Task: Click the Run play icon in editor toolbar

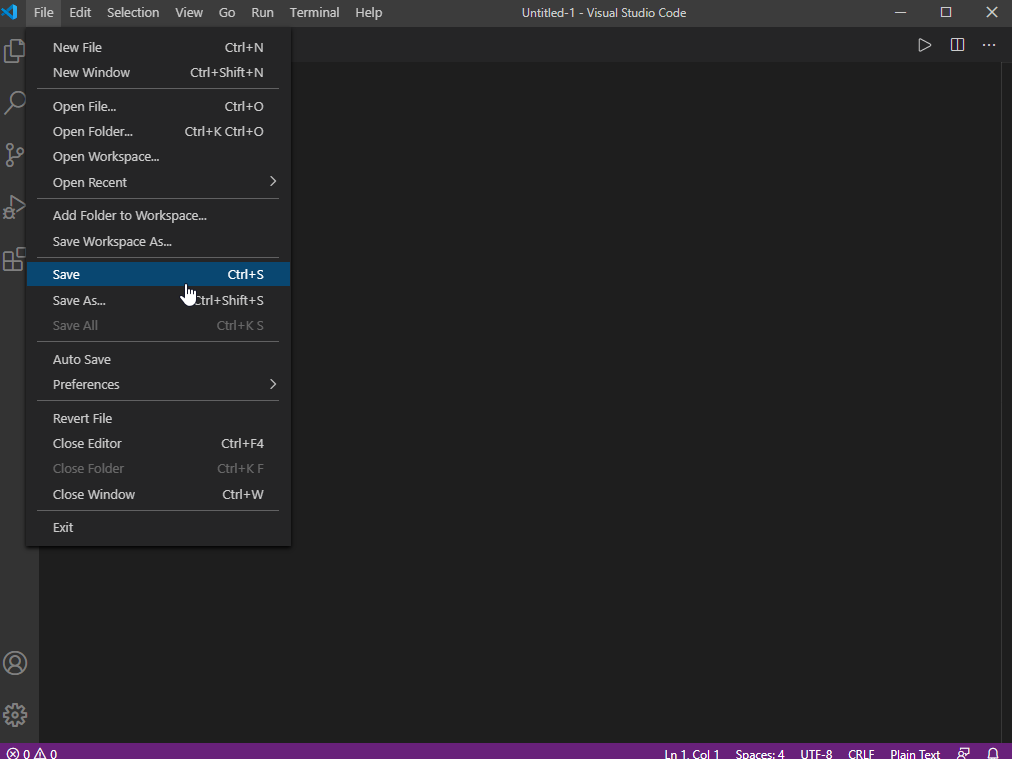Action: point(925,45)
